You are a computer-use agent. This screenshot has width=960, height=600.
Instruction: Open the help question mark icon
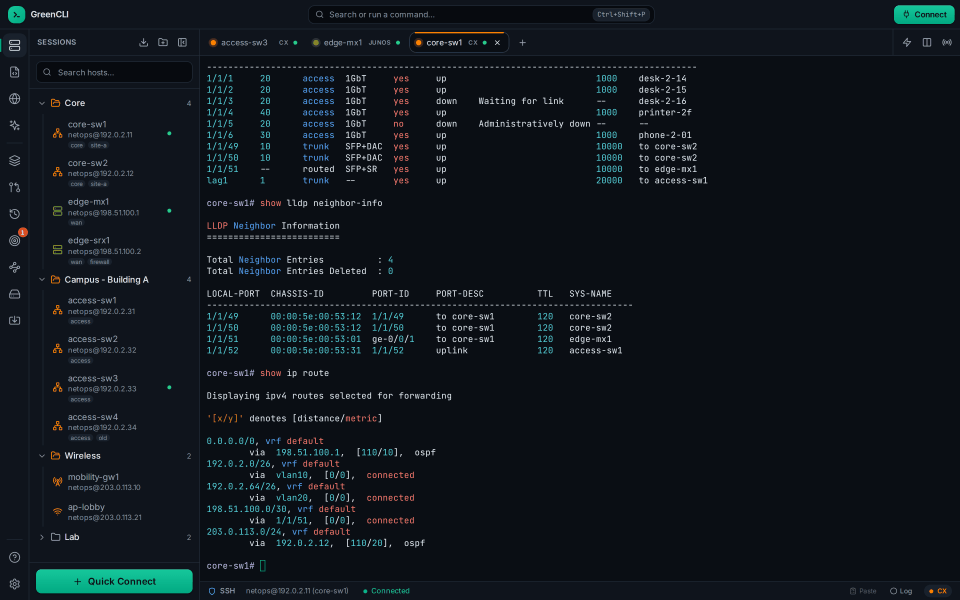tap(15, 558)
